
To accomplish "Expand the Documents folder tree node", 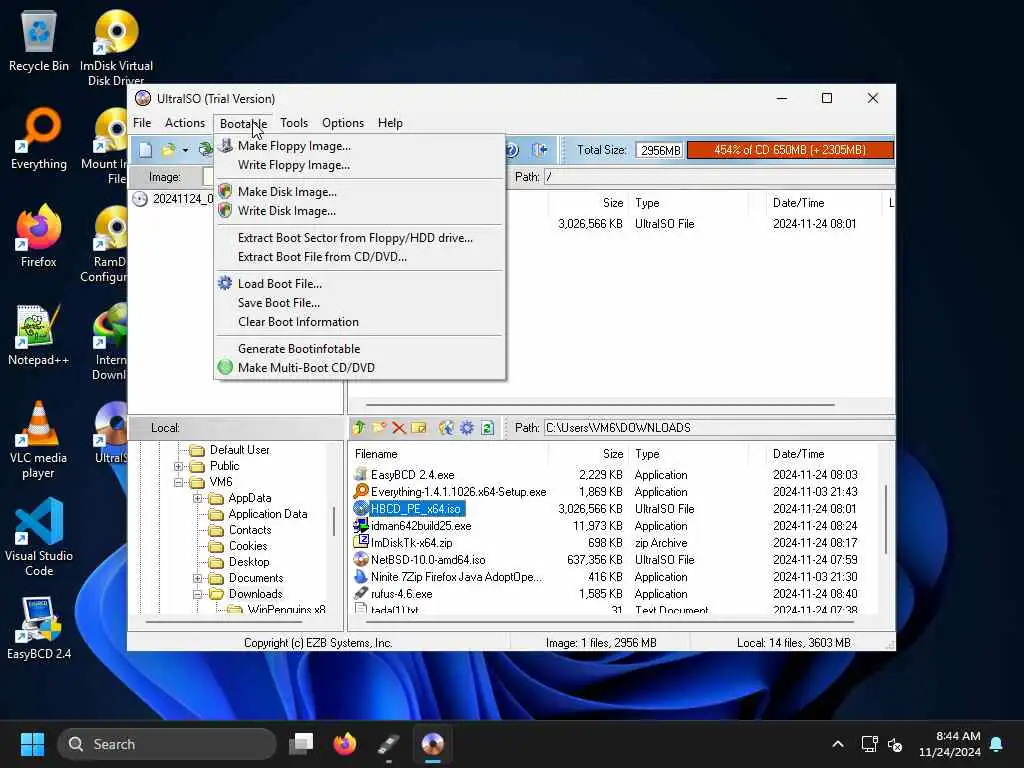I will click(197, 579).
